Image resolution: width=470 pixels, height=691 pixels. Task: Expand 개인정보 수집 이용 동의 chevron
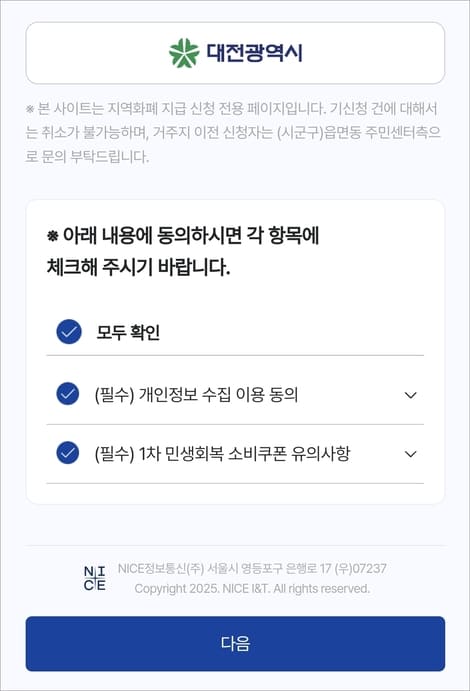(x=411, y=395)
